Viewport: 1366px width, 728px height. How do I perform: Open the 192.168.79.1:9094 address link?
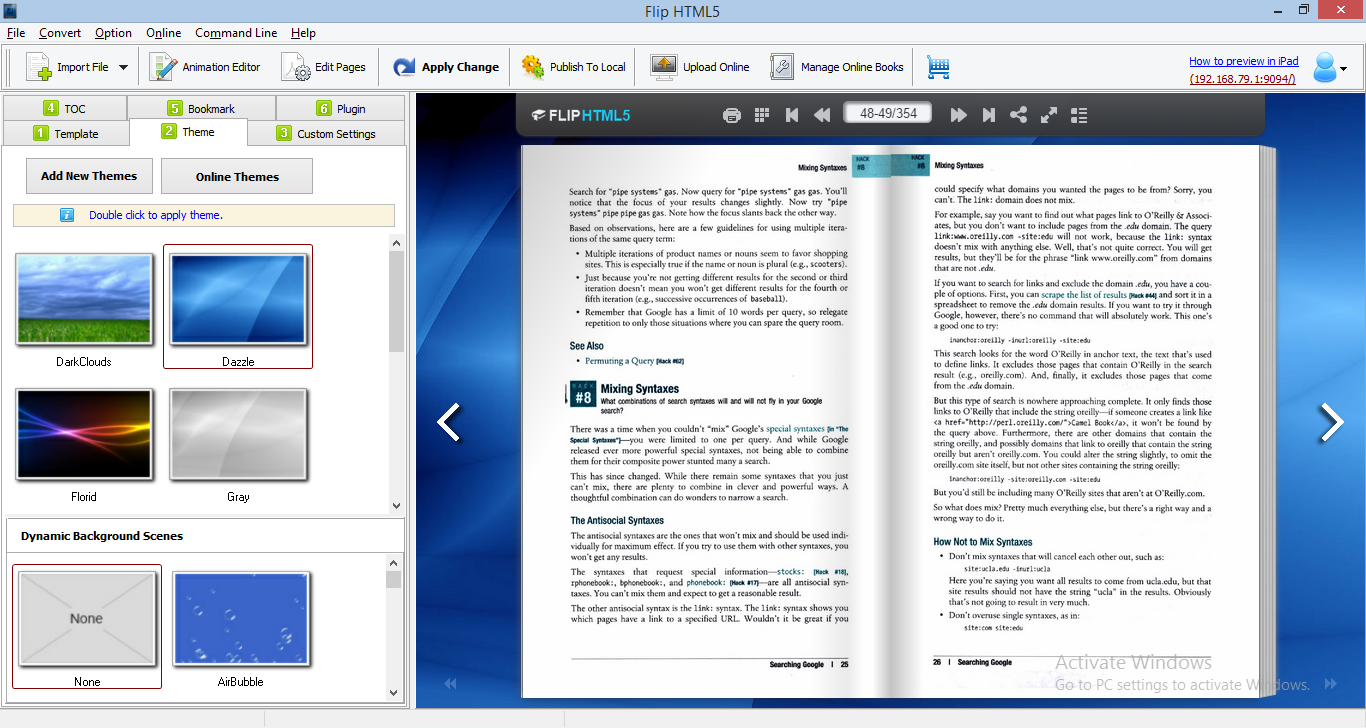1243,78
